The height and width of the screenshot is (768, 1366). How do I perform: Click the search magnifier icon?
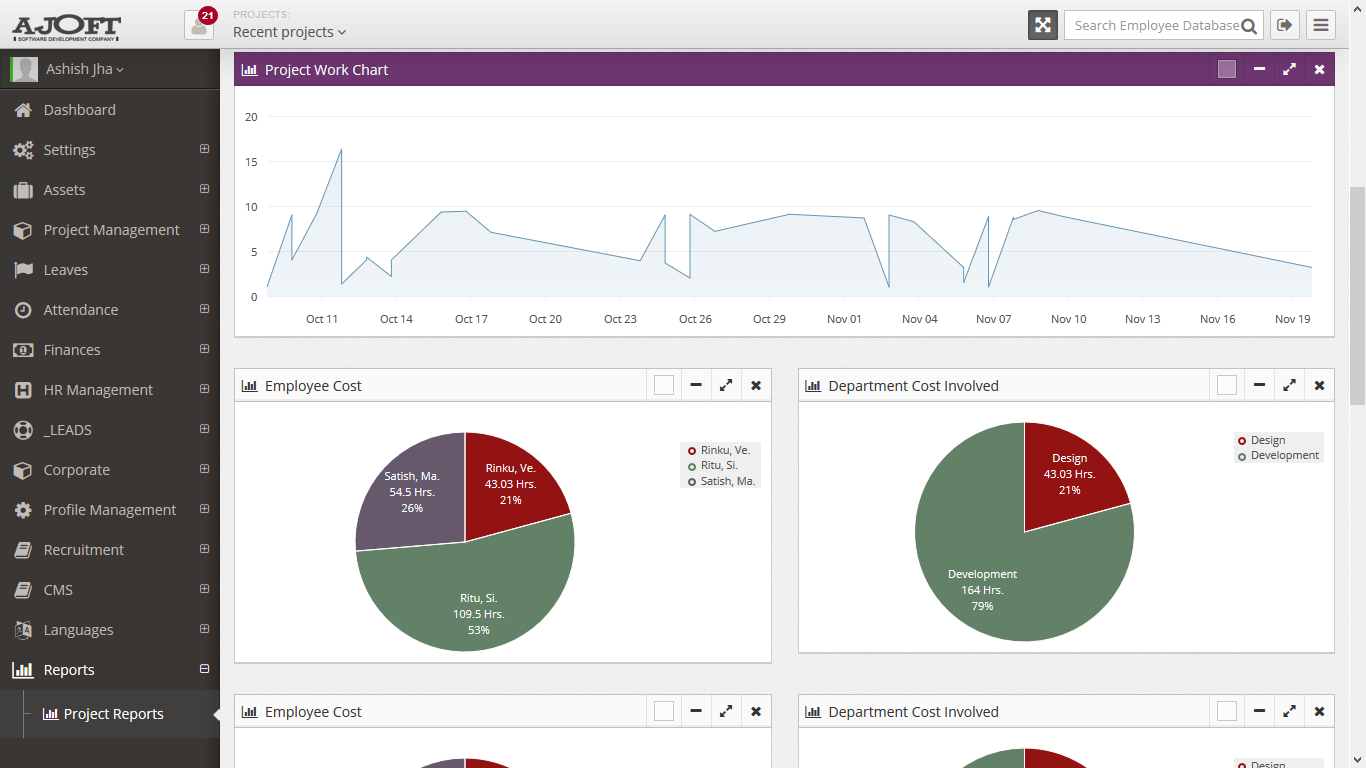click(1248, 26)
